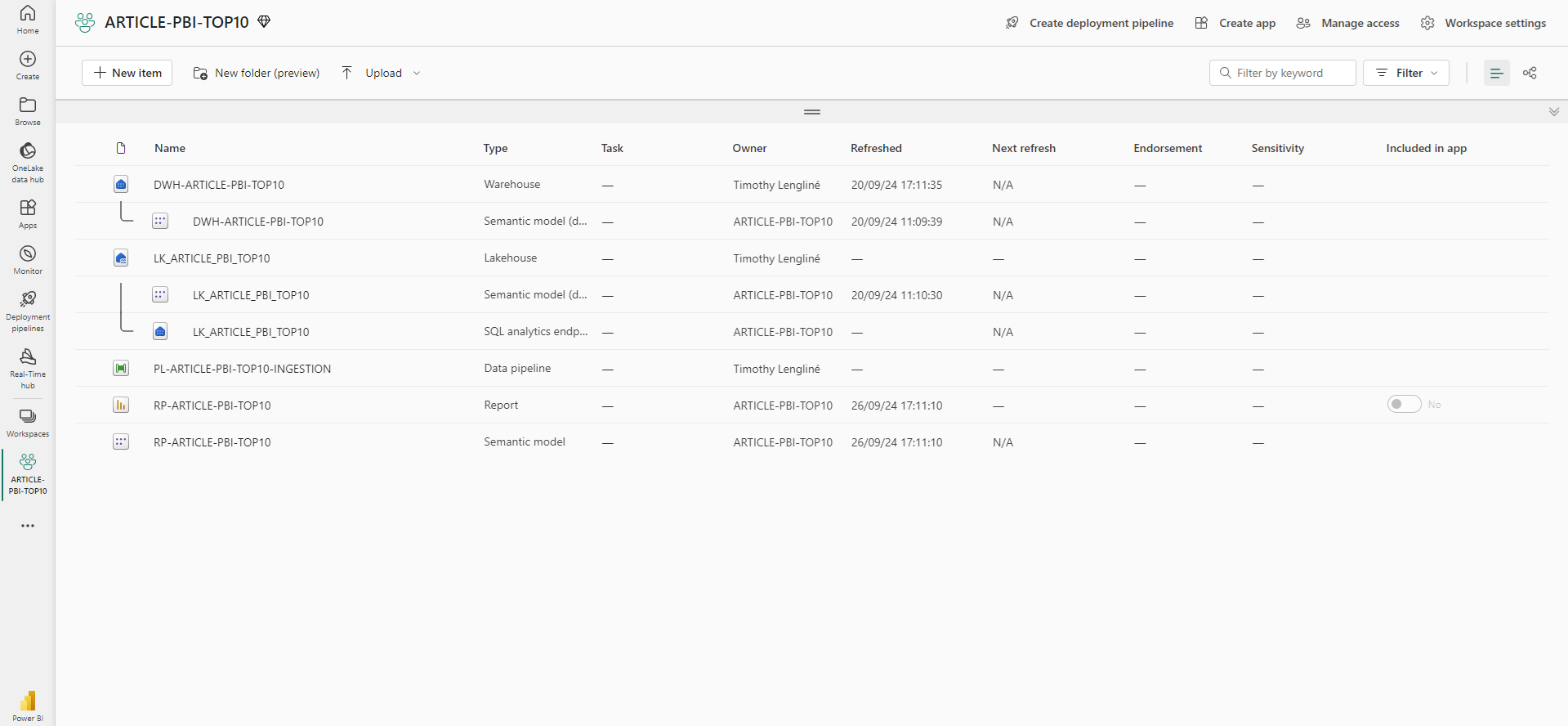Open OneLake data hub
This screenshot has height=726, width=1568.
click(28, 163)
